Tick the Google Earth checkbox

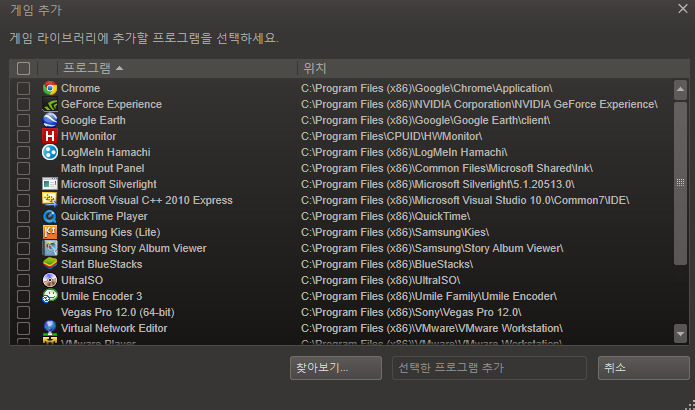click(23, 120)
